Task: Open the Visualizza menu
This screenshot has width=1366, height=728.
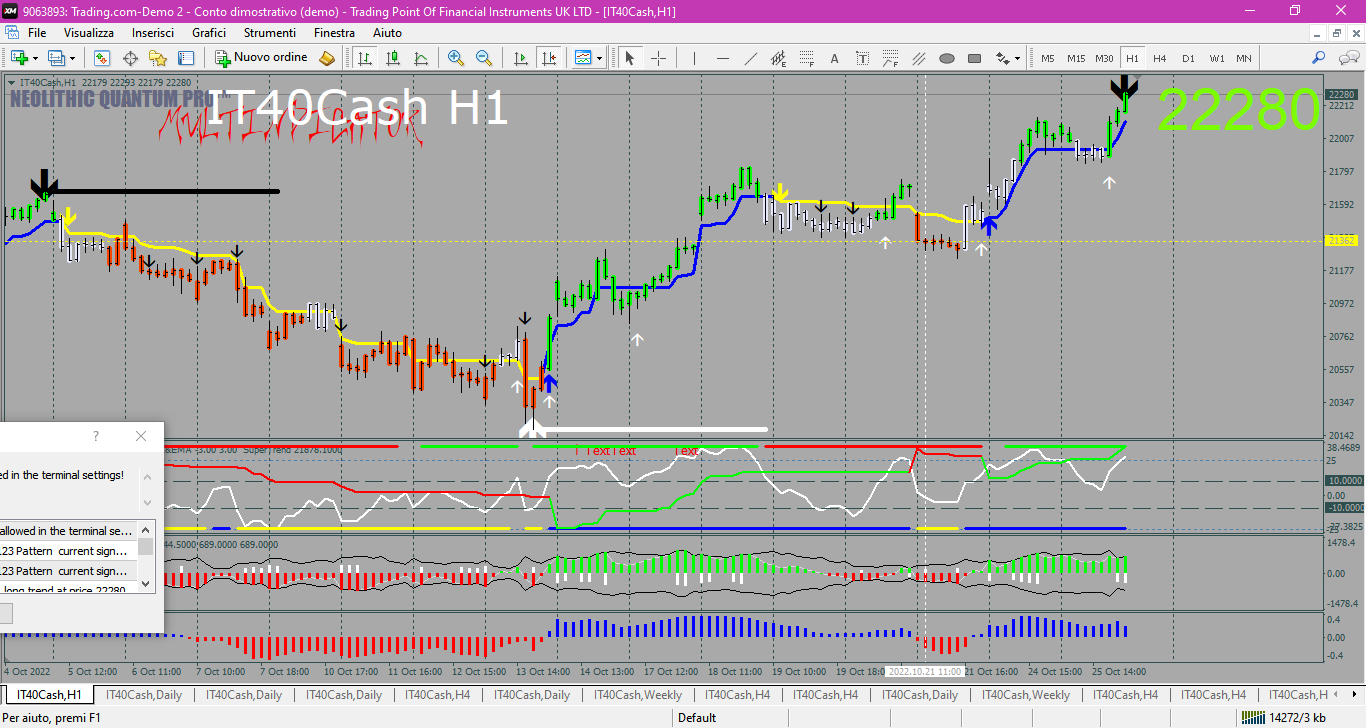Action: coord(90,33)
